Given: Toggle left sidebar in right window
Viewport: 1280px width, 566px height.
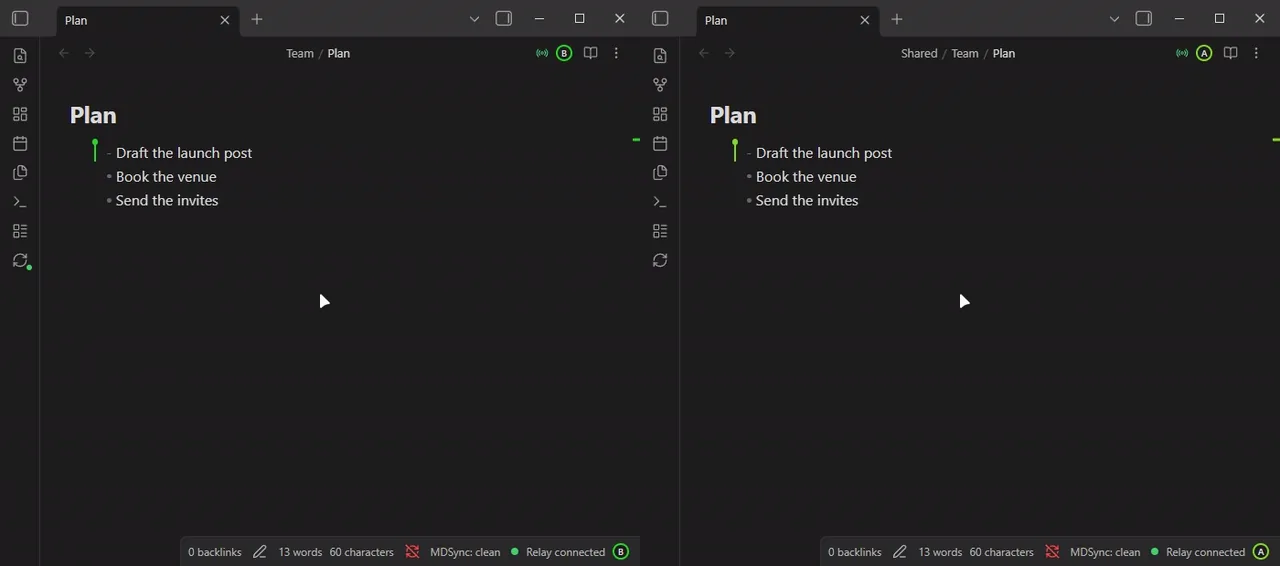Looking at the screenshot, I should click(x=660, y=19).
